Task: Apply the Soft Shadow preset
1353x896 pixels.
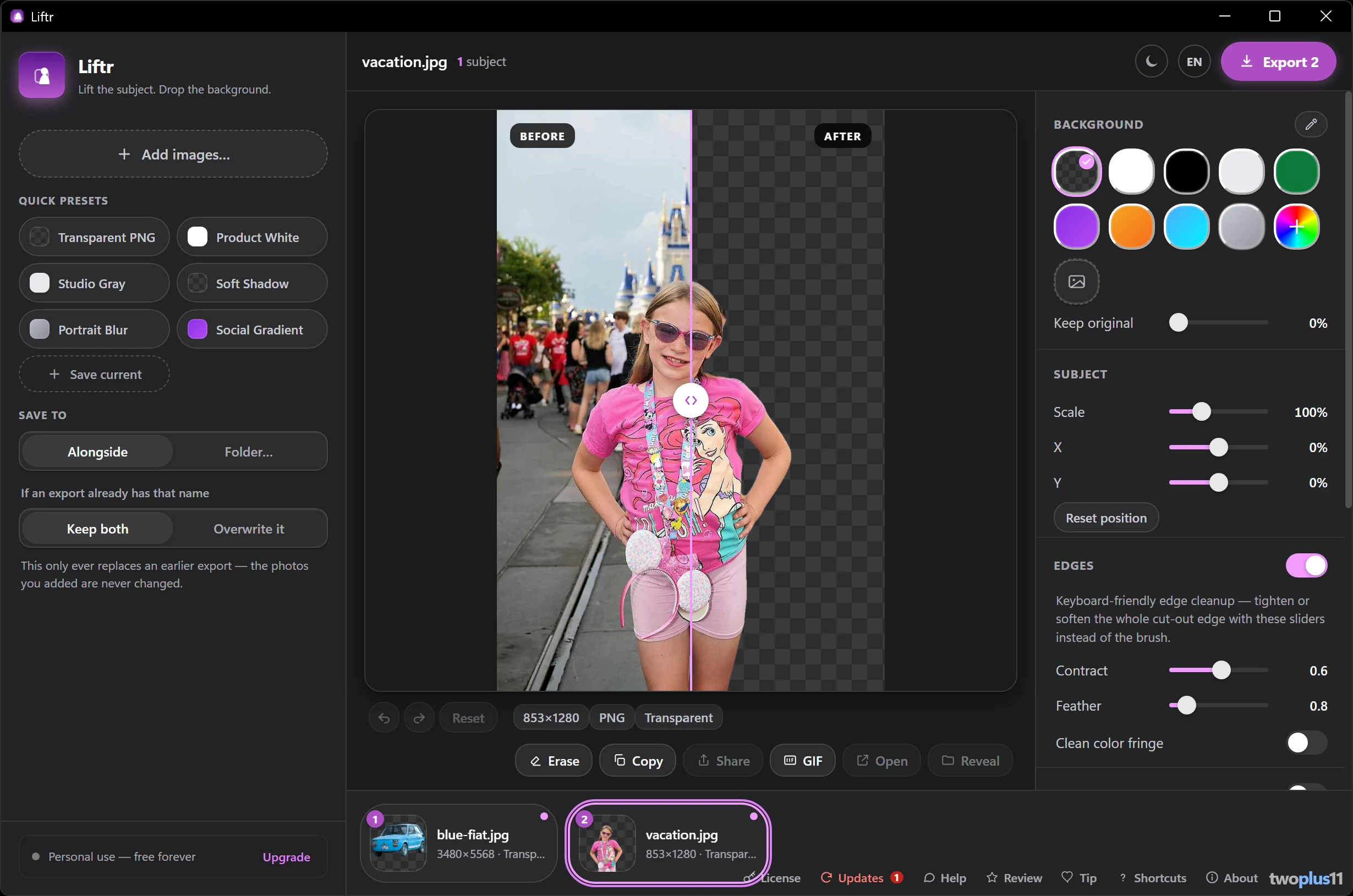Action: 252,283
